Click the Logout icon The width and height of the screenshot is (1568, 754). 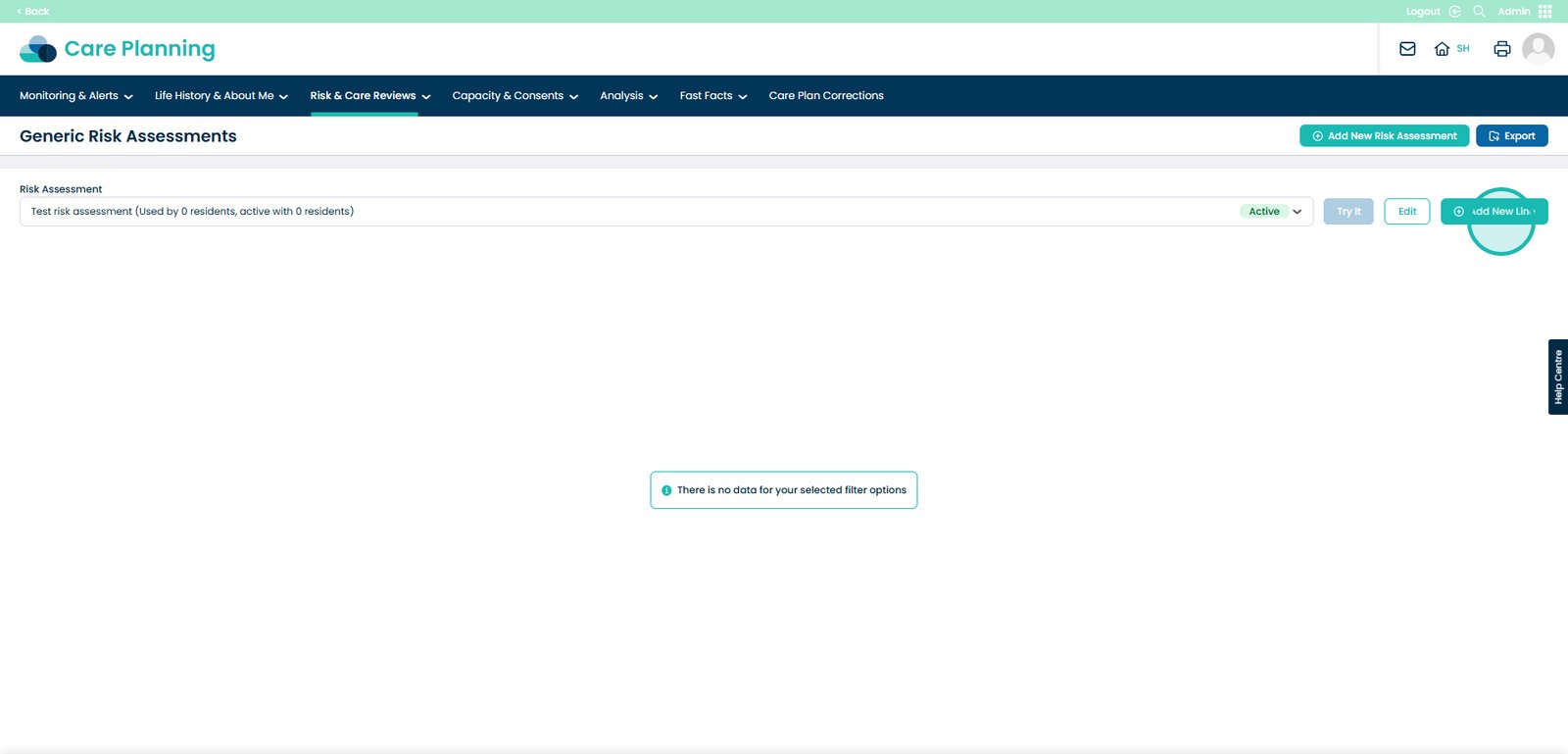point(1454,12)
